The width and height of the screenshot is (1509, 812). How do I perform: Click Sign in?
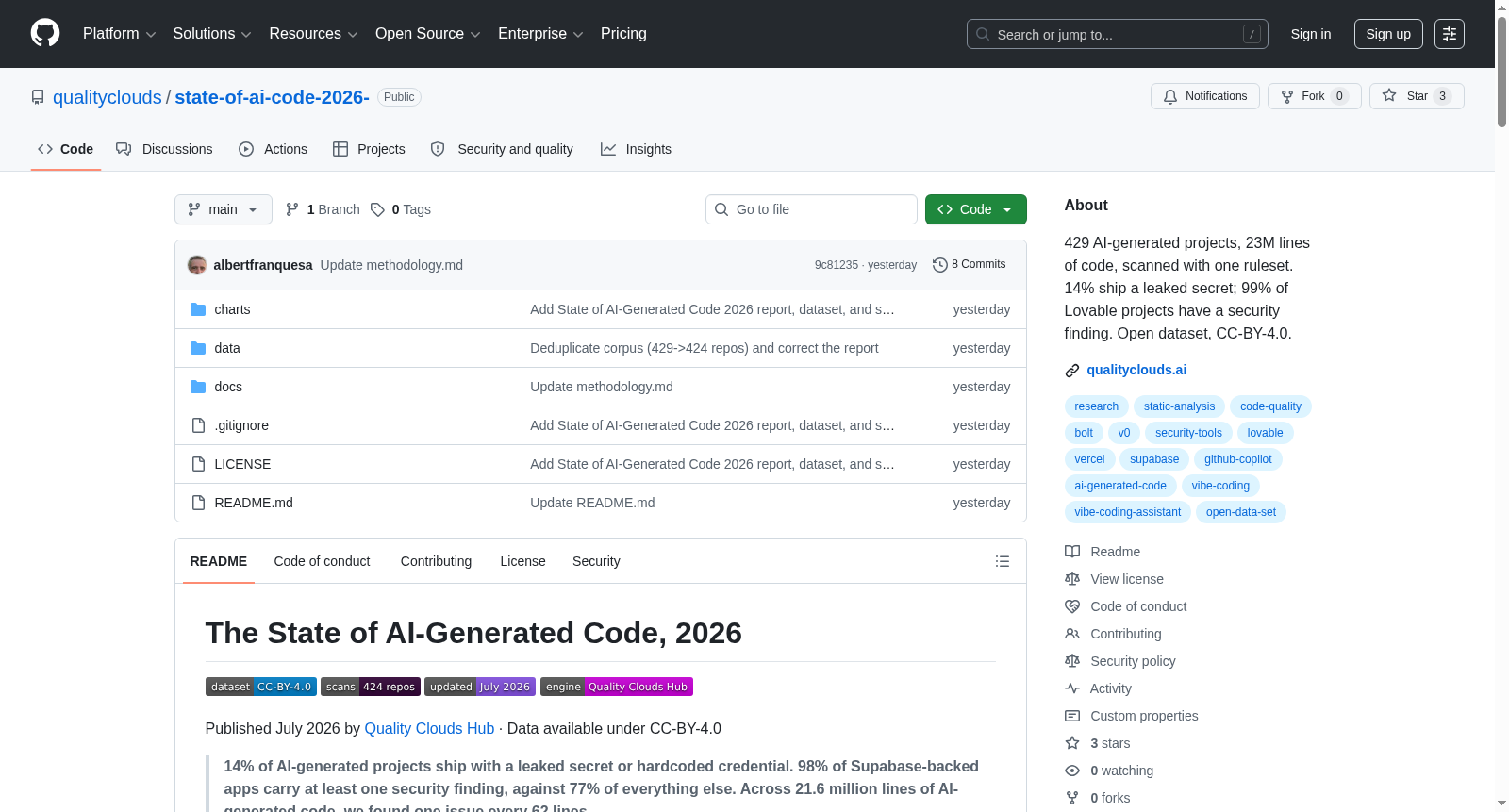pyautogui.click(x=1311, y=34)
